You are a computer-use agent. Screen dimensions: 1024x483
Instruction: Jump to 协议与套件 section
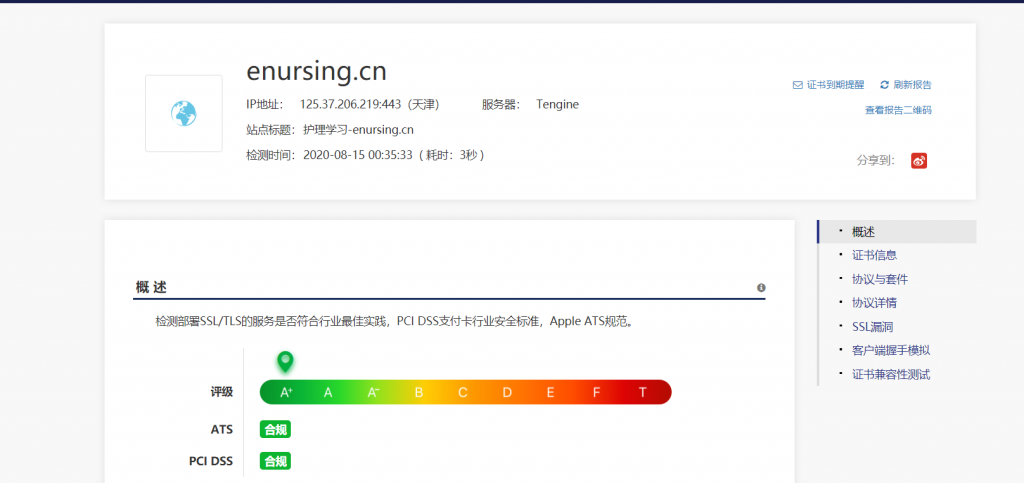(x=879, y=279)
